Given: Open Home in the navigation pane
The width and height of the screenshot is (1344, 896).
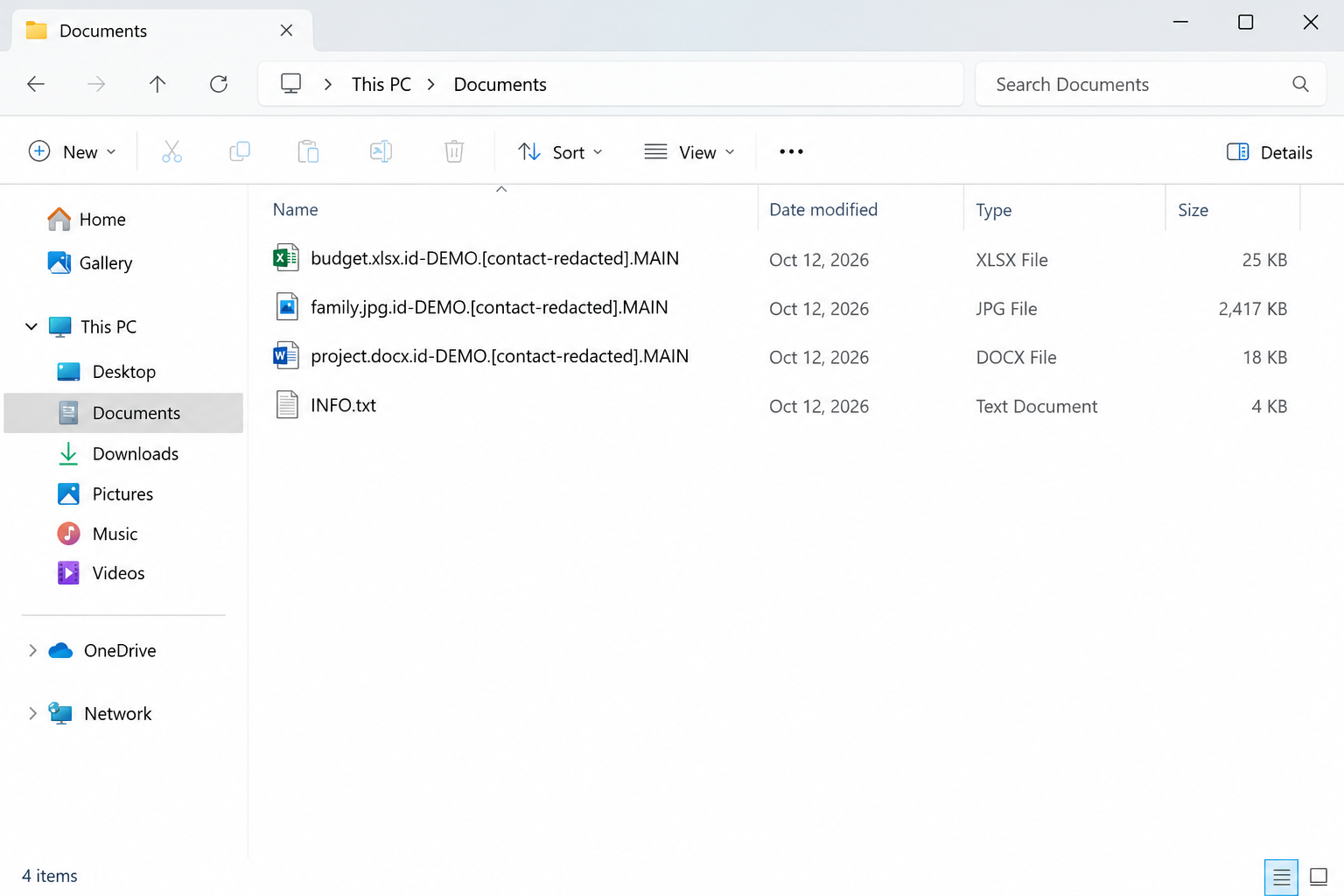Looking at the screenshot, I should pyautogui.click(x=87, y=220).
